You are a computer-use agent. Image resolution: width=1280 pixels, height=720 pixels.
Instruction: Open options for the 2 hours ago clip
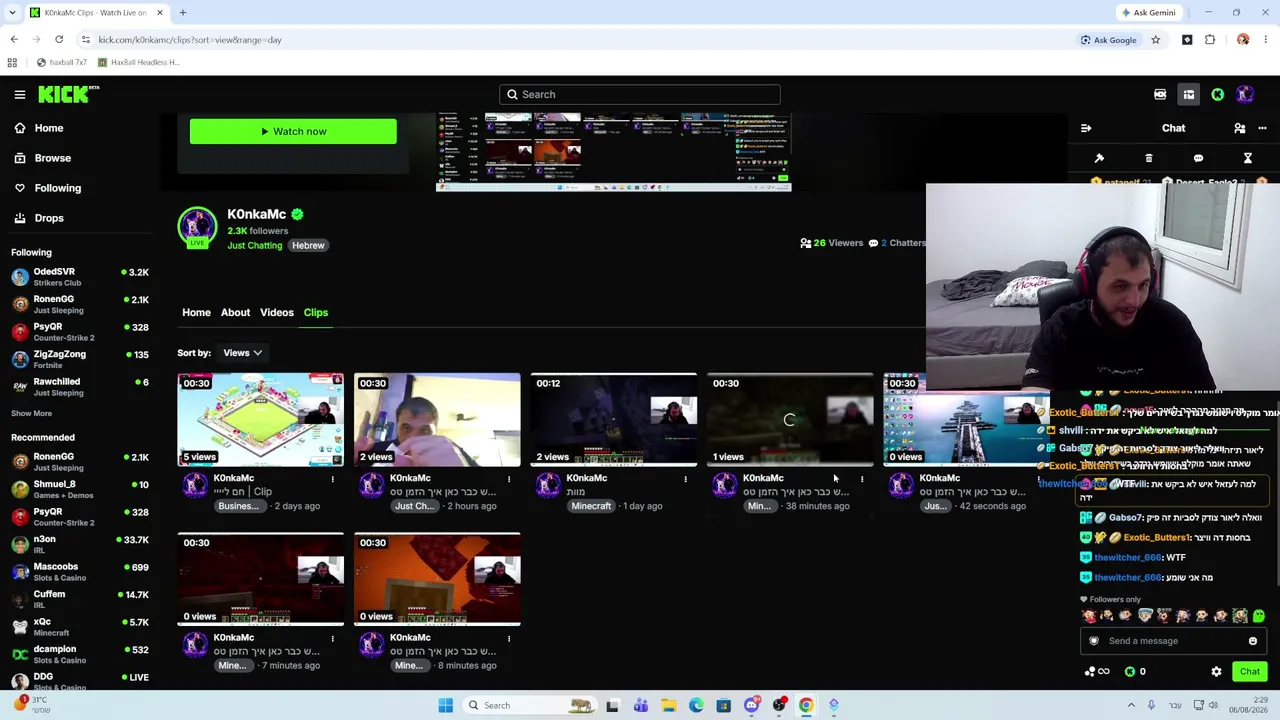click(509, 479)
